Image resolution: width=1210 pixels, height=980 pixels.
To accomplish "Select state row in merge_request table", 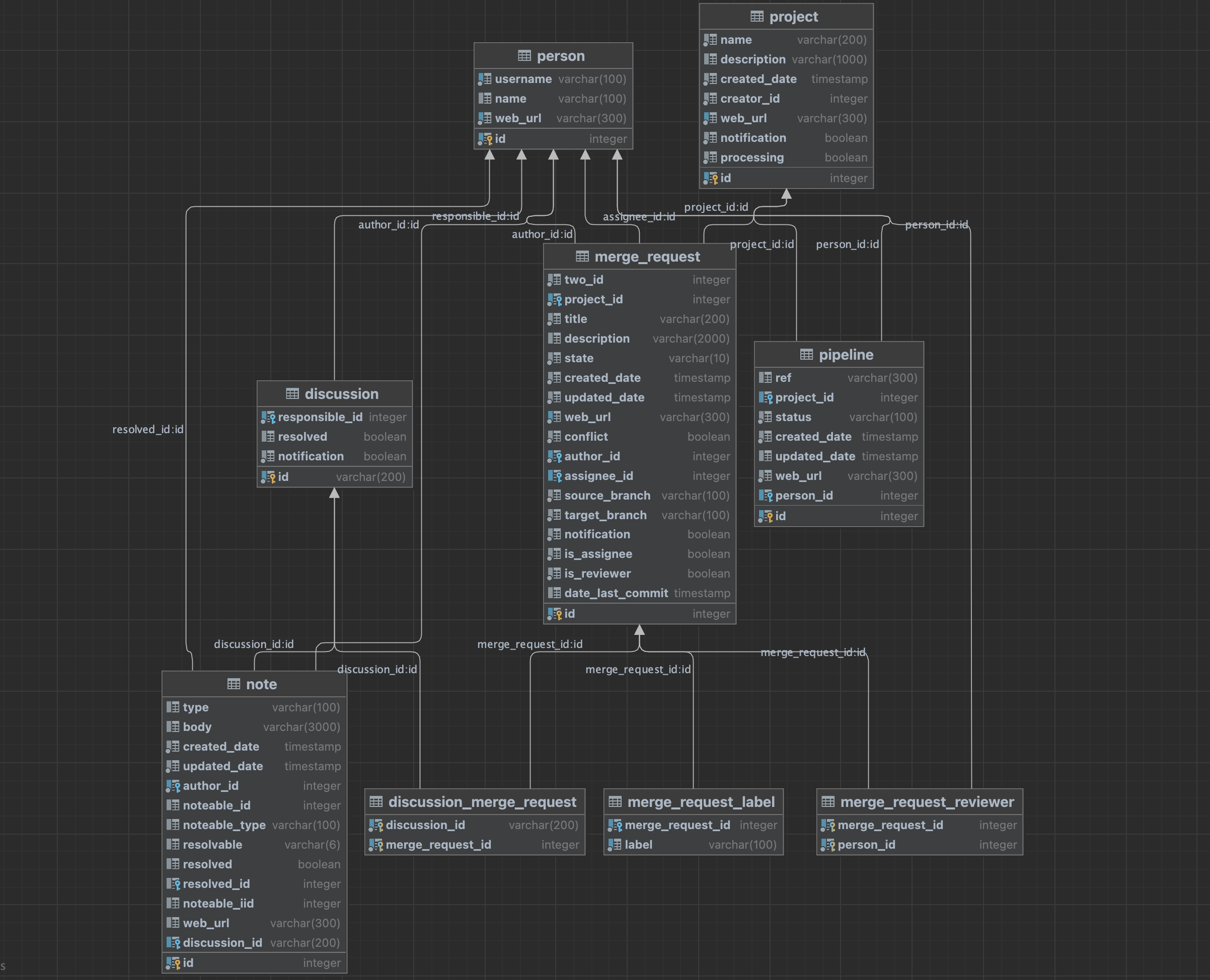I will [x=639, y=359].
